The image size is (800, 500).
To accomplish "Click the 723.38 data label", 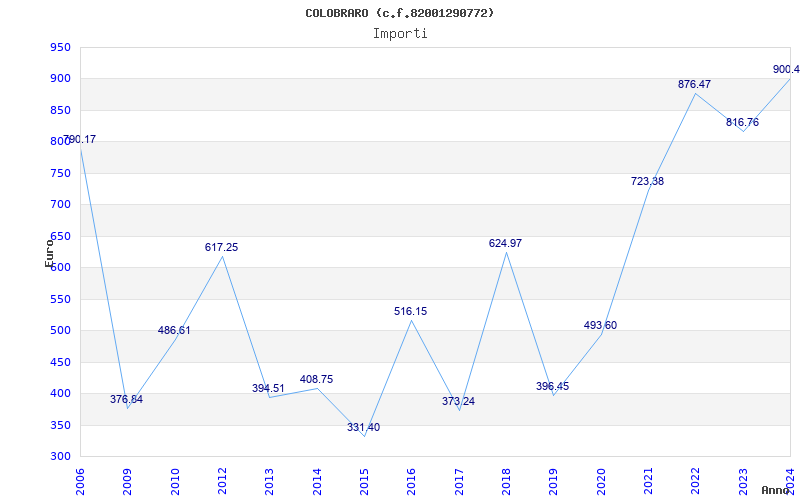I will 647,181.
